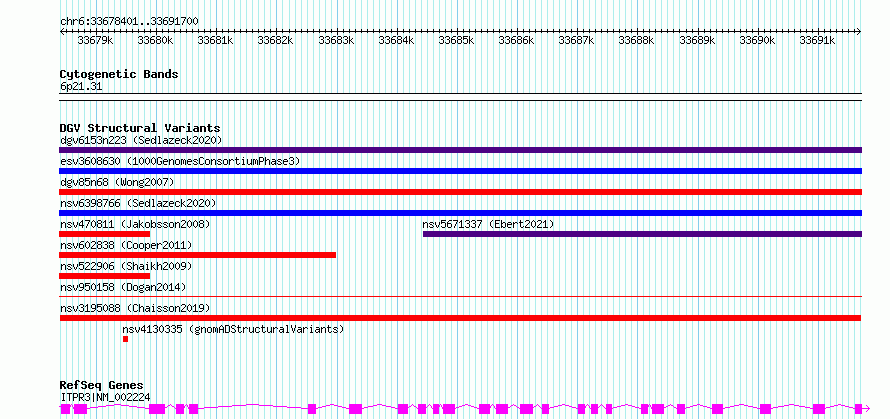Click the red nsv3195088 variant bar
Image resolution: width=890 pixels, height=419 pixels.
click(460, 318)
